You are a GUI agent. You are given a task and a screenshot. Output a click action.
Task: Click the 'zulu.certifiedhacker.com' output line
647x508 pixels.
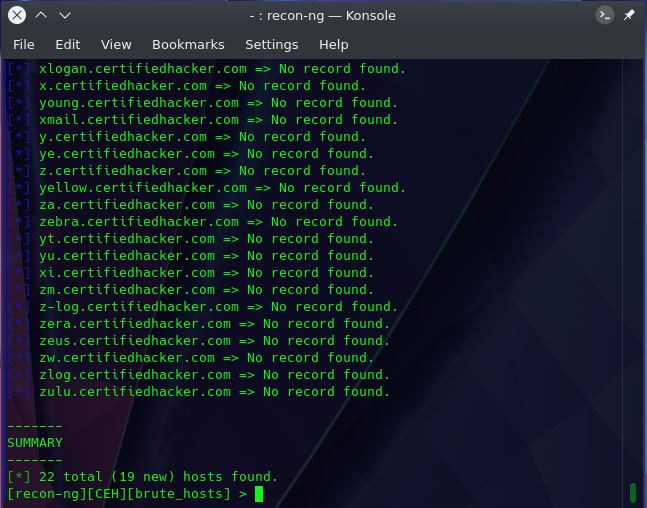point(198,392)
